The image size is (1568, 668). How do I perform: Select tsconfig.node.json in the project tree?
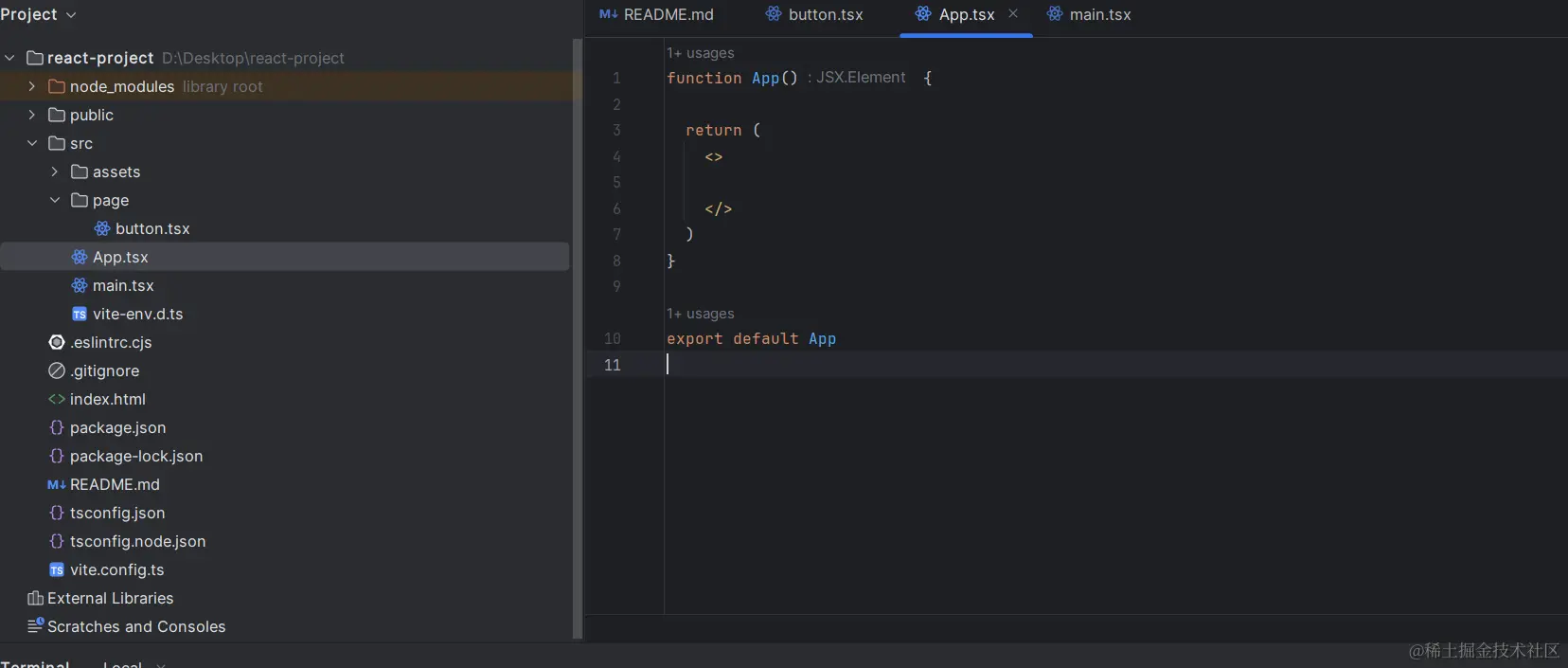137,541
